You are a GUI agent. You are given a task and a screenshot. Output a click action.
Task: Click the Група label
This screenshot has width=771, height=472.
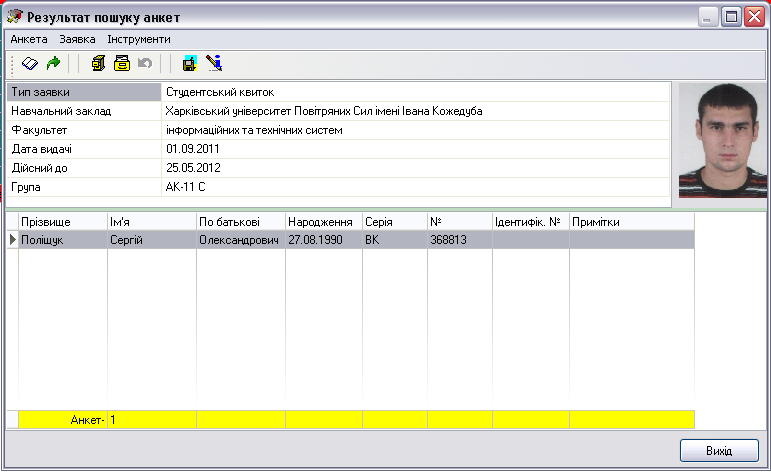point(26,187)
